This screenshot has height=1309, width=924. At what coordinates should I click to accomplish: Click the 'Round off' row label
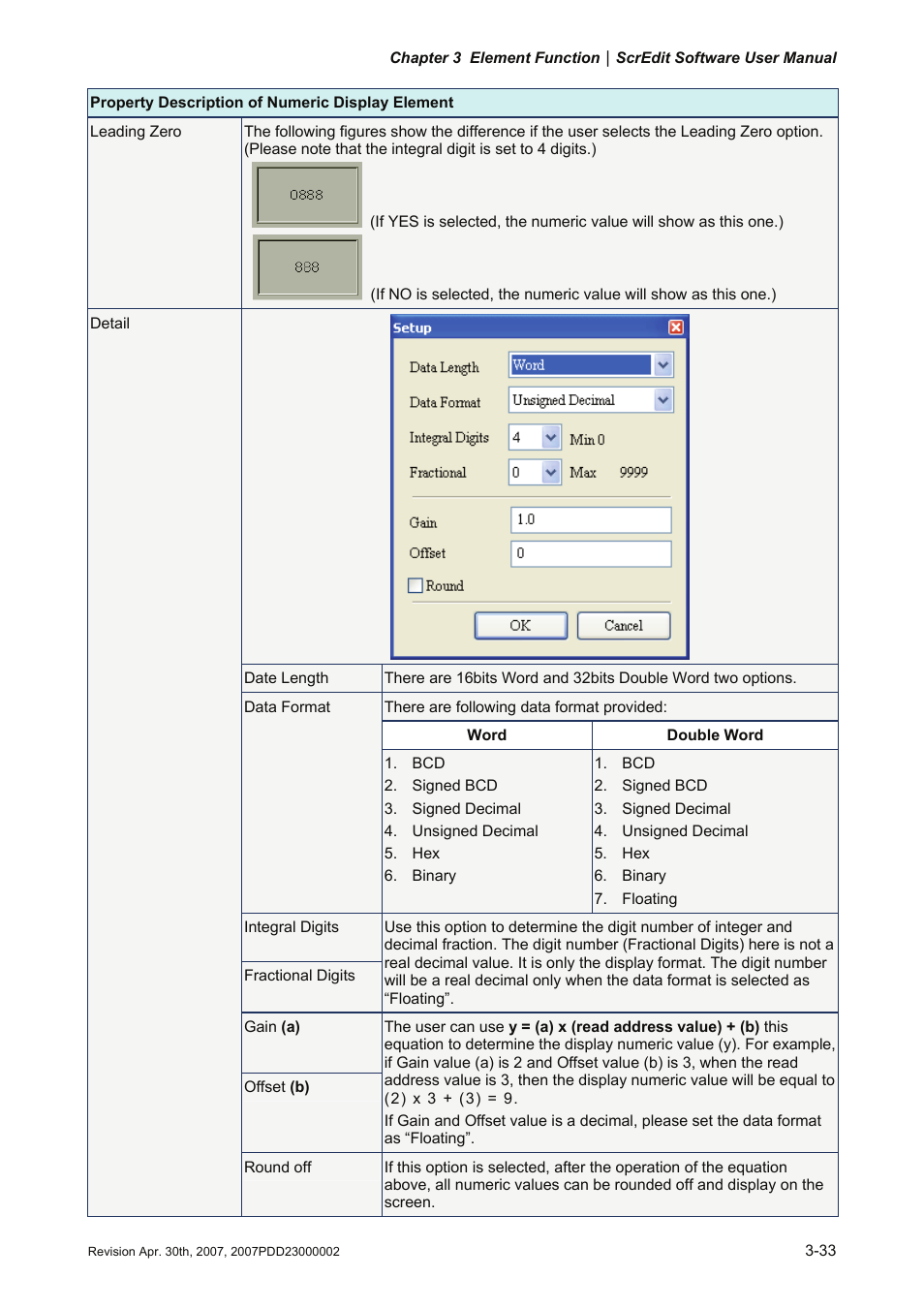point(278,1168)
